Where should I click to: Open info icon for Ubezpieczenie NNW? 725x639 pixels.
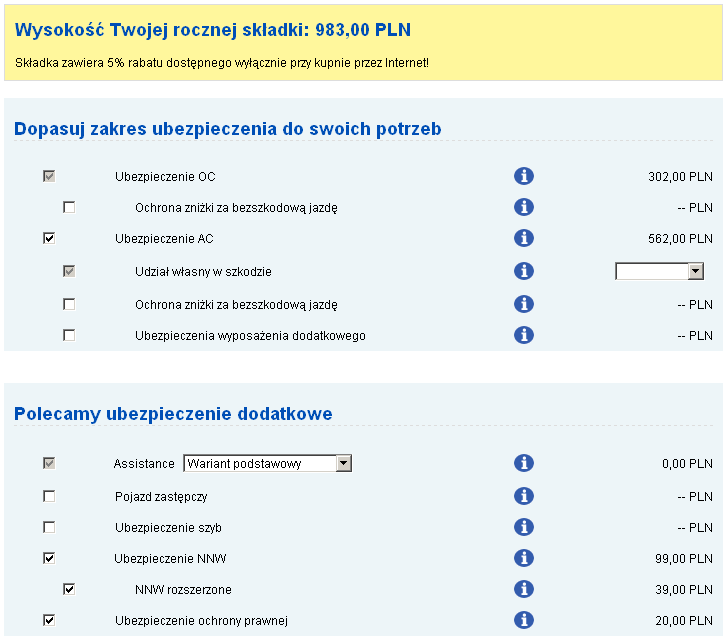point(523,558)
